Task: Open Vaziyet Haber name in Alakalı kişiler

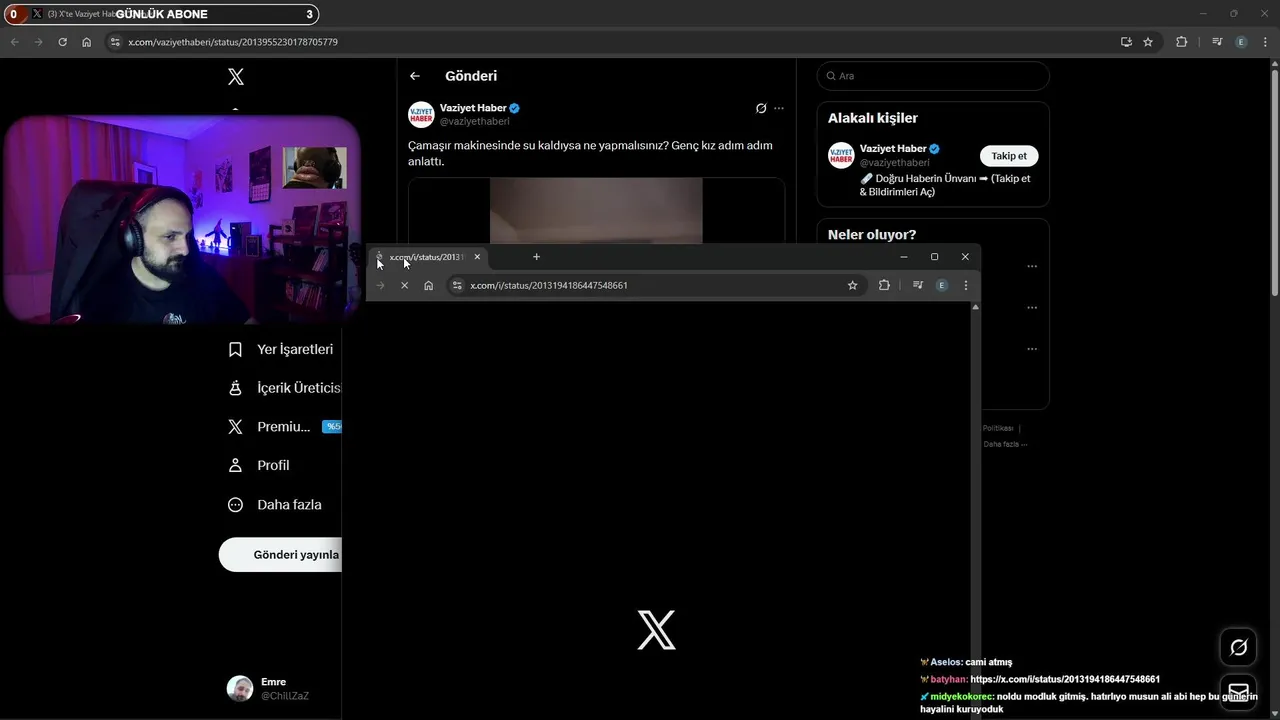Action: click(x=893, y=149)
